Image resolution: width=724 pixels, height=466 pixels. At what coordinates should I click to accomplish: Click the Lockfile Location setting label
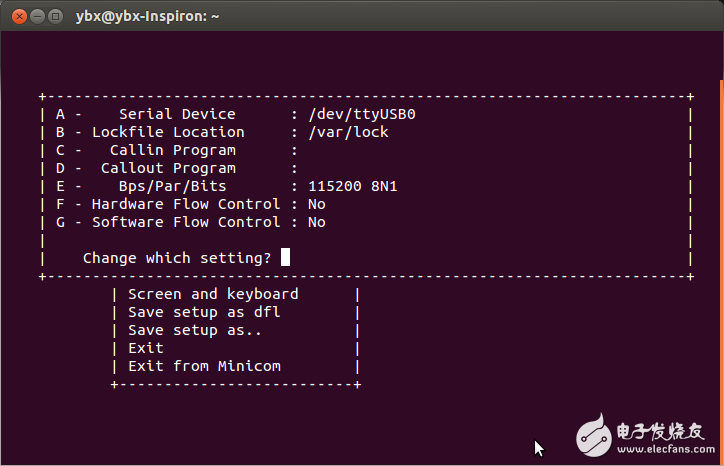tap(168, 132)
